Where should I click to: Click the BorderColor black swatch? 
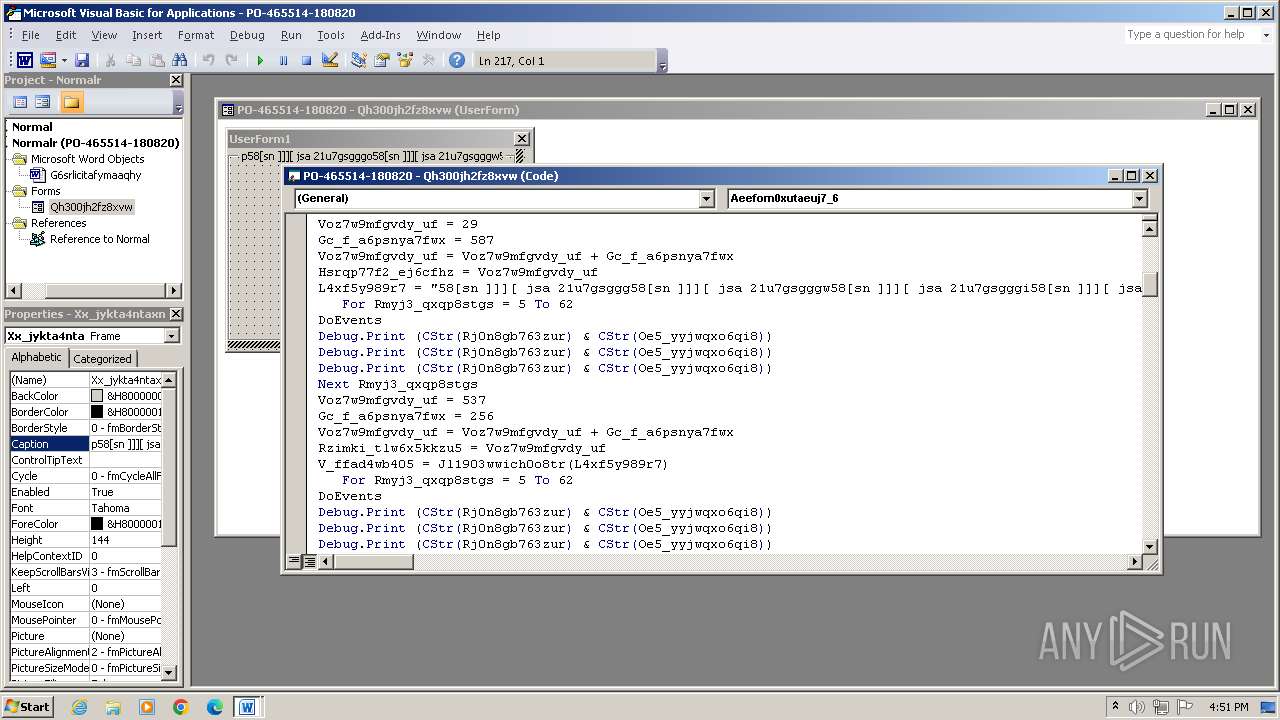(x=97, y=412)
